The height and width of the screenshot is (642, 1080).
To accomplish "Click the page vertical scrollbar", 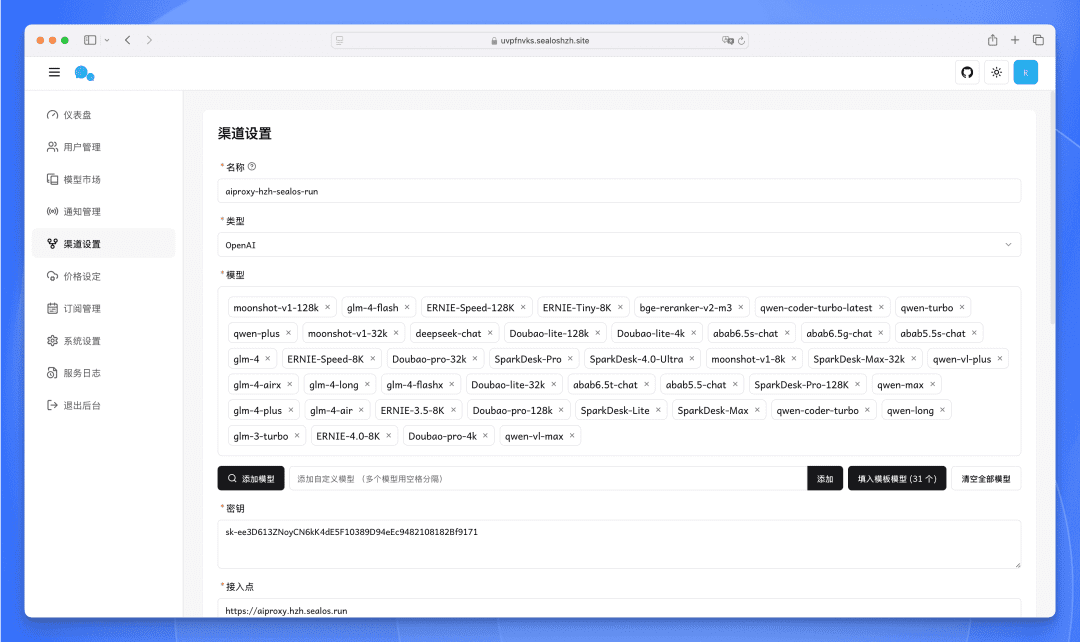I will click(x=1052, y=207).
